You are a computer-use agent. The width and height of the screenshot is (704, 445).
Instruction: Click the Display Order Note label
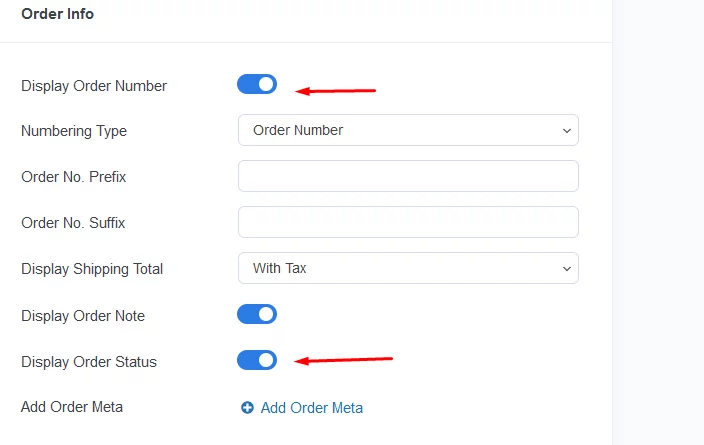pyautogui.click(x=83, y=316)
